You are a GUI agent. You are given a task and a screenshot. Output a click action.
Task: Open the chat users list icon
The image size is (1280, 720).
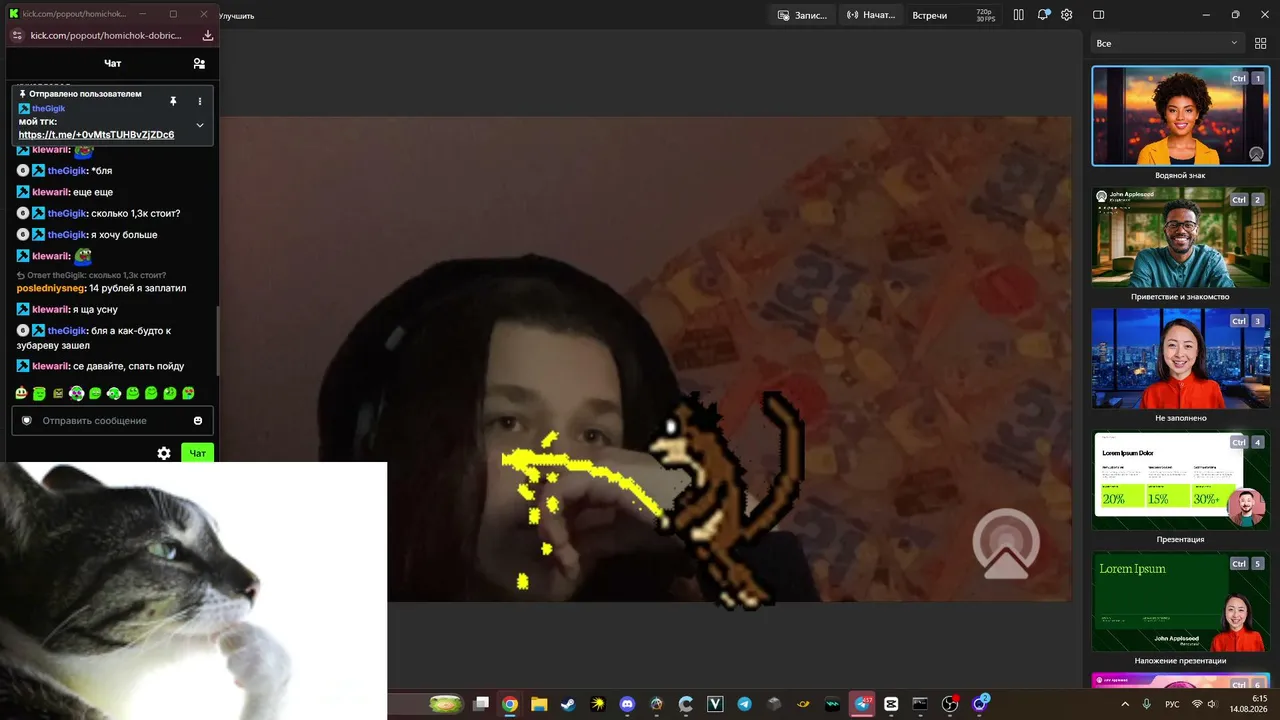pos(199,63)
